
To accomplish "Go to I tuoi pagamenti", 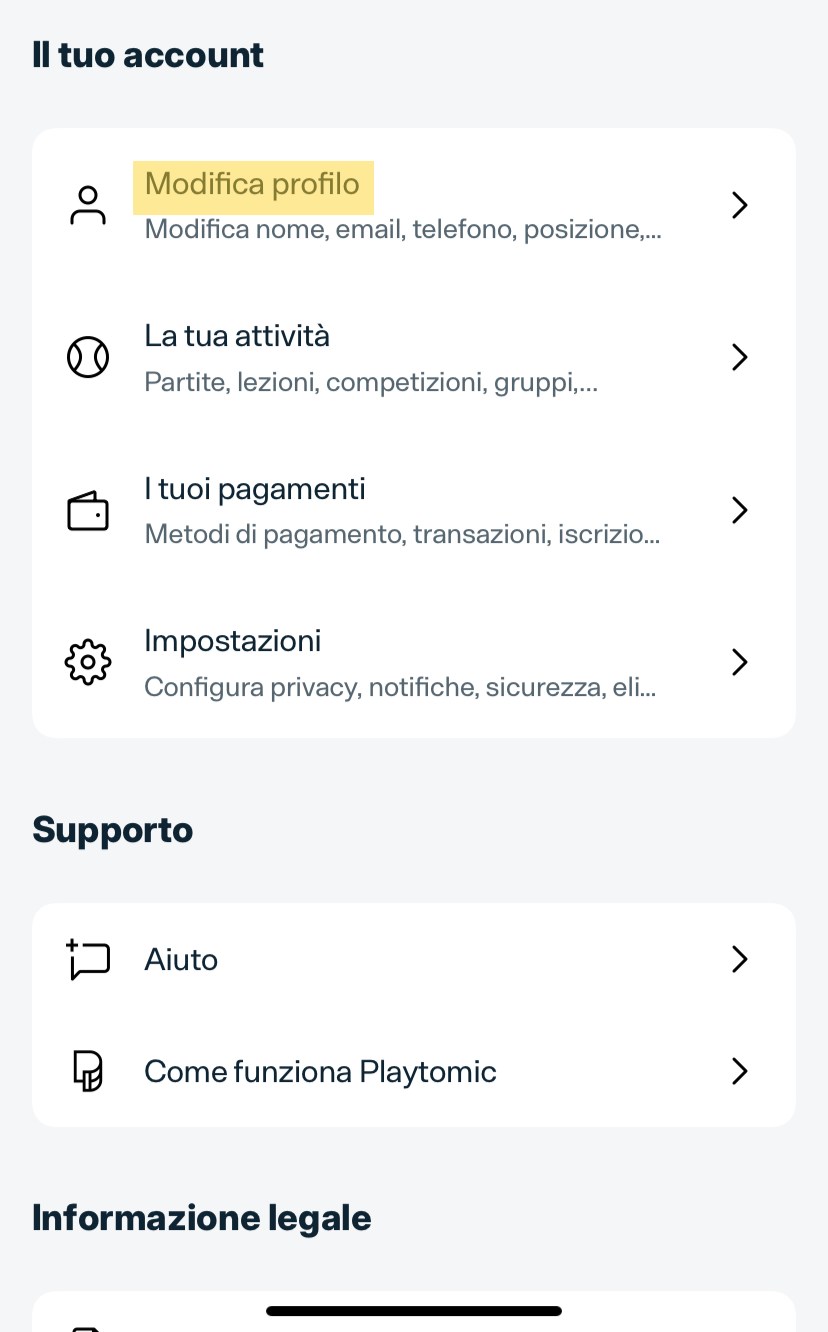I will [x=255, y=489].
